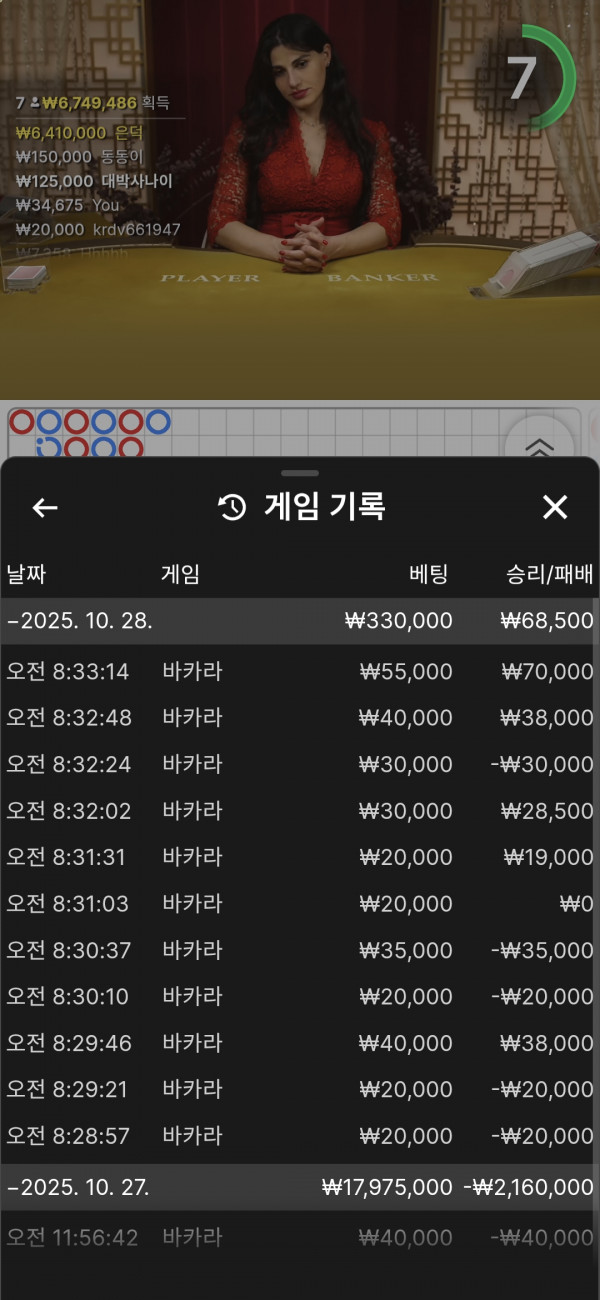Open the 오전 8:31:03 round with ₩0 result

(300, 904)
